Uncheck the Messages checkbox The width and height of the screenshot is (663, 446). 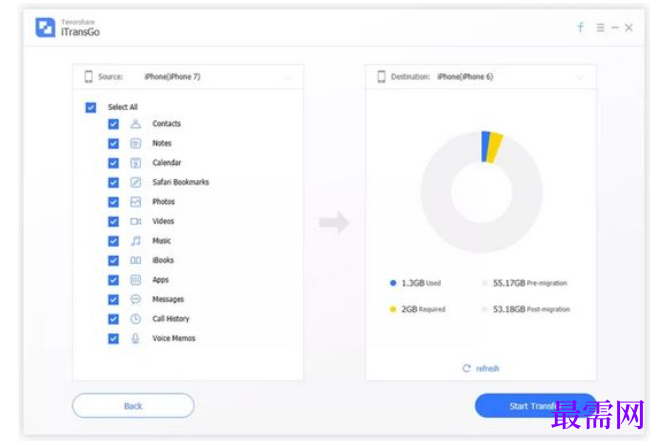113,299
